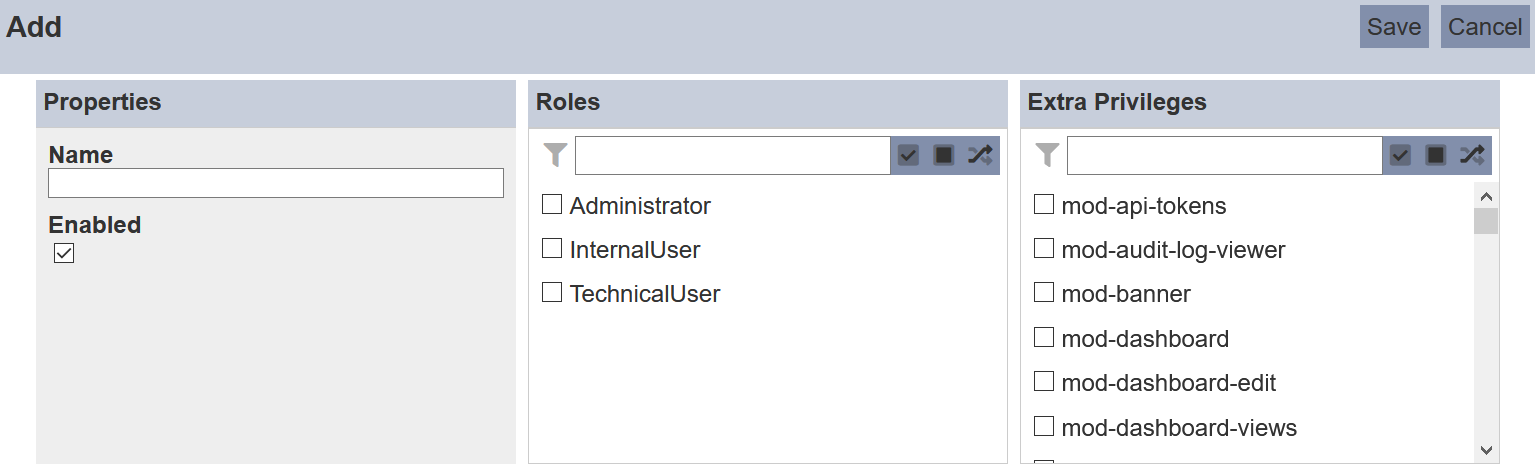The width and height of the screenshot is (1535, 471).
Task: Focus the Roles filter text box
Action: click(x=732, y=155)
